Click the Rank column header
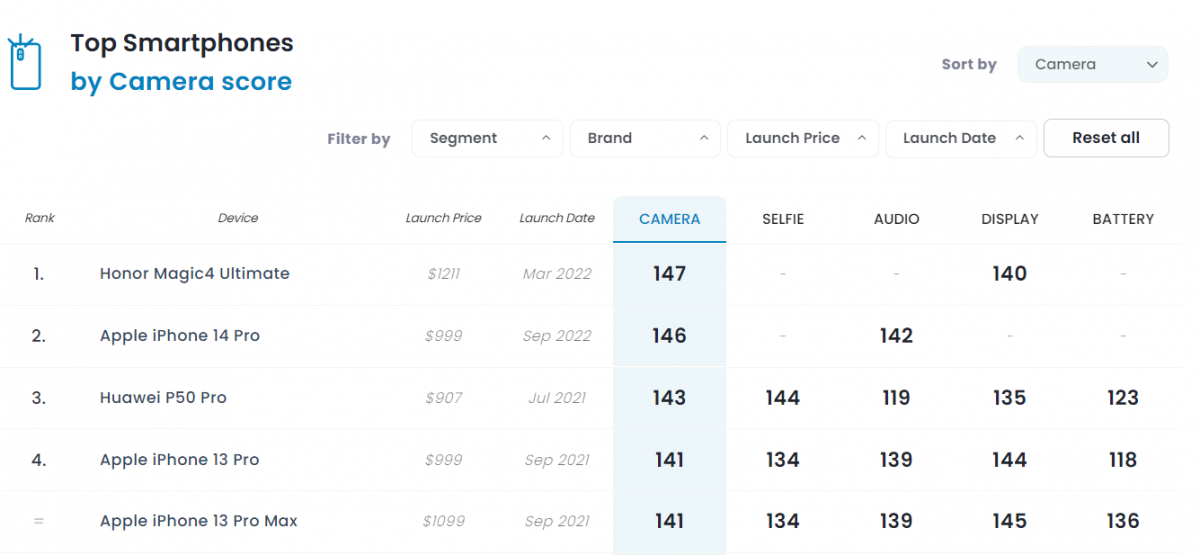This screenshot has width=1200, height=555. (40, 218)
